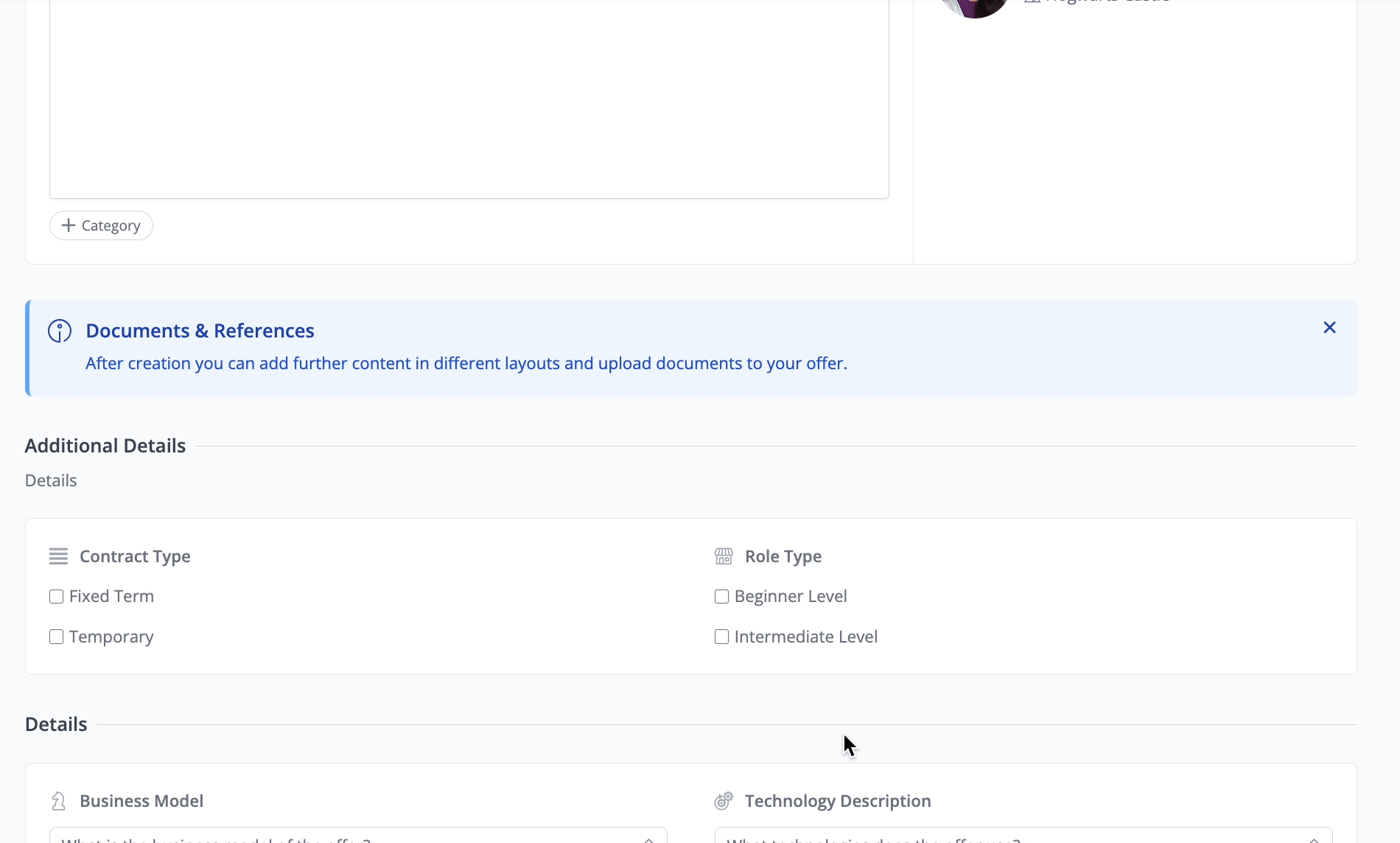Click the Intermediate Level label
1400x843 pixels.
tap(805, 637)
